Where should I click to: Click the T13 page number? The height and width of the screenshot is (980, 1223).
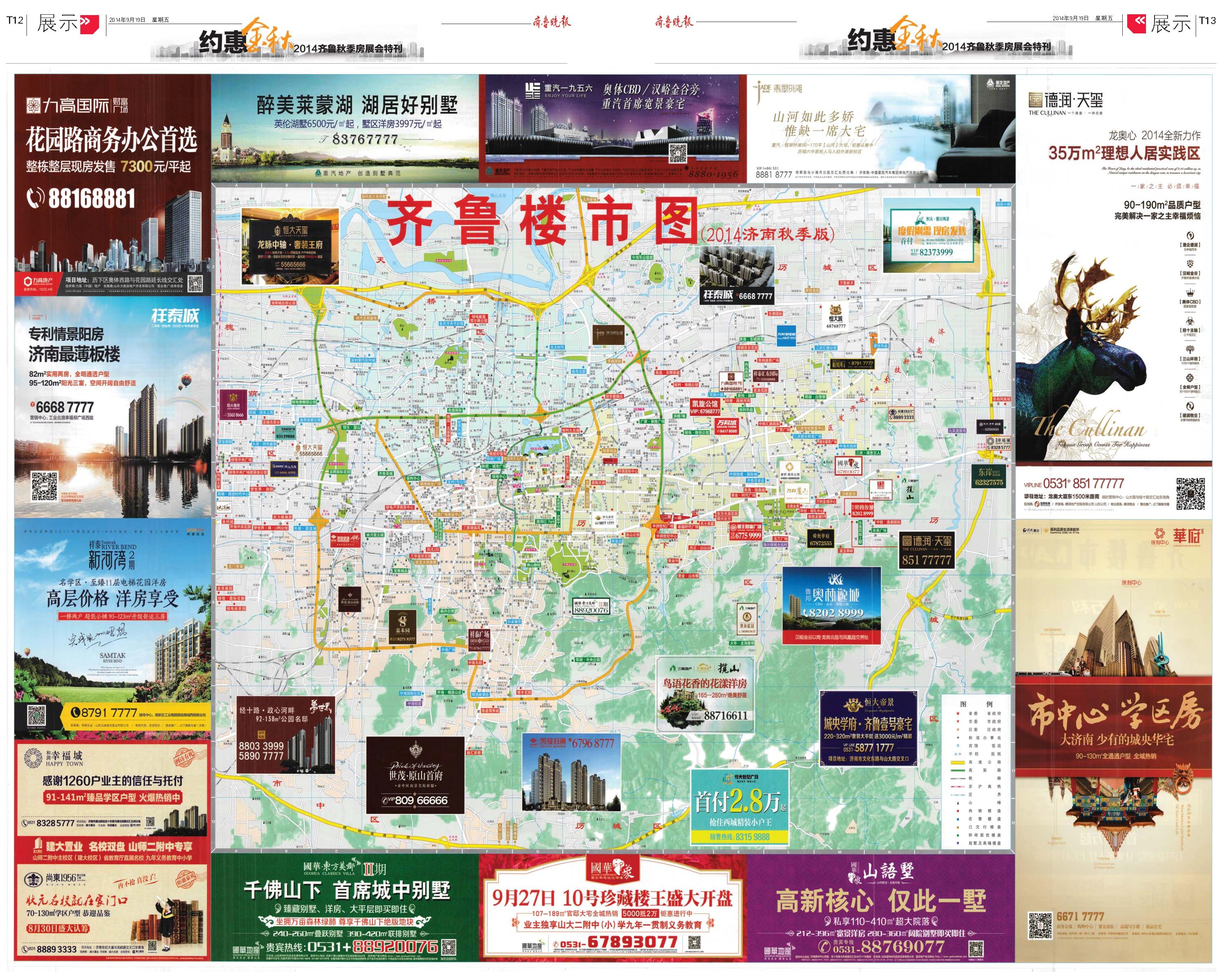click(1207, 20)
